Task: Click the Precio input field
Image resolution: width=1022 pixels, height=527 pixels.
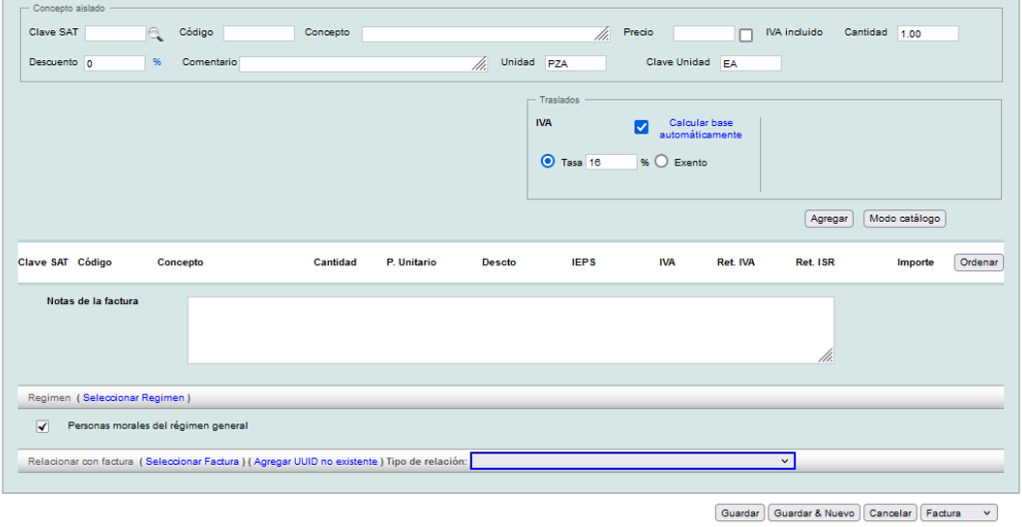Action: [x=703, y=34]
